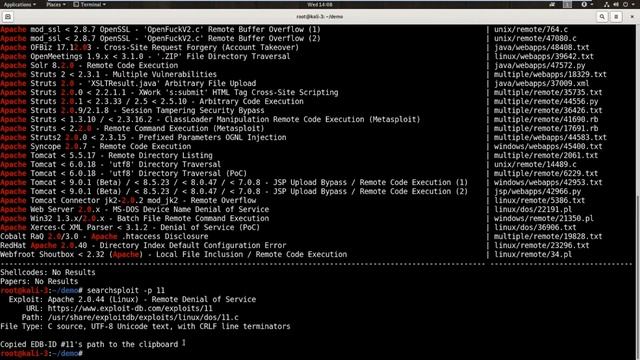Click the path linux/remote/23296.txt
Screen dimensions: 640x360
coord(542,245)
